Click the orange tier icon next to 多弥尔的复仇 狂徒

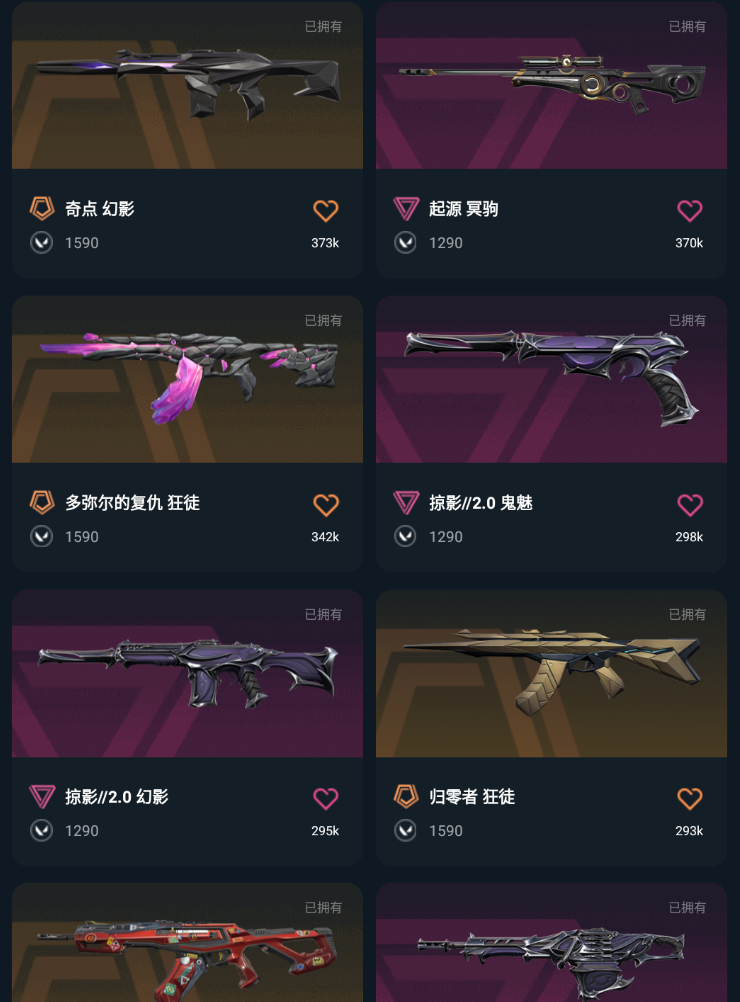(42, 502)
